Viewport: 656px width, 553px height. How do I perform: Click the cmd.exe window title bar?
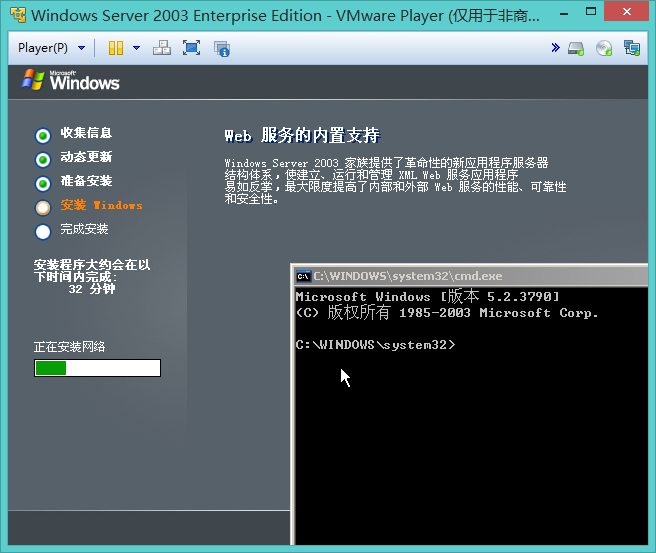pos(470,276)
